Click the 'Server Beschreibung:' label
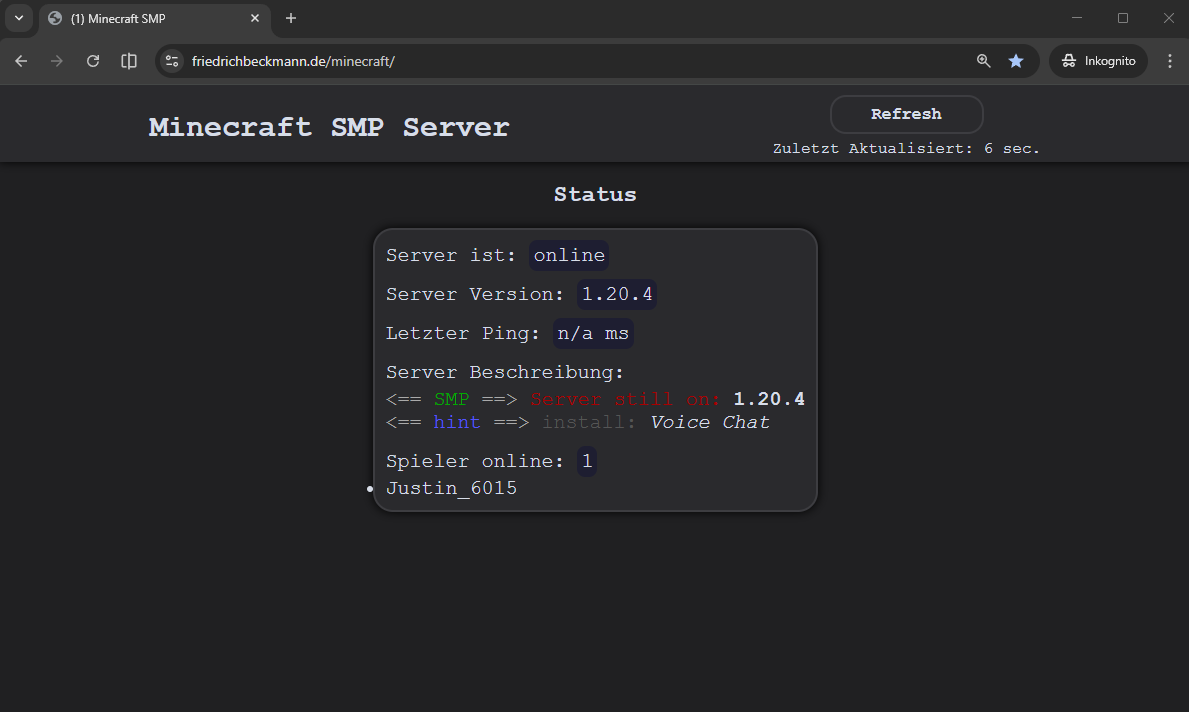This screenshot has width=1189, height=712. tap(504, 372)
